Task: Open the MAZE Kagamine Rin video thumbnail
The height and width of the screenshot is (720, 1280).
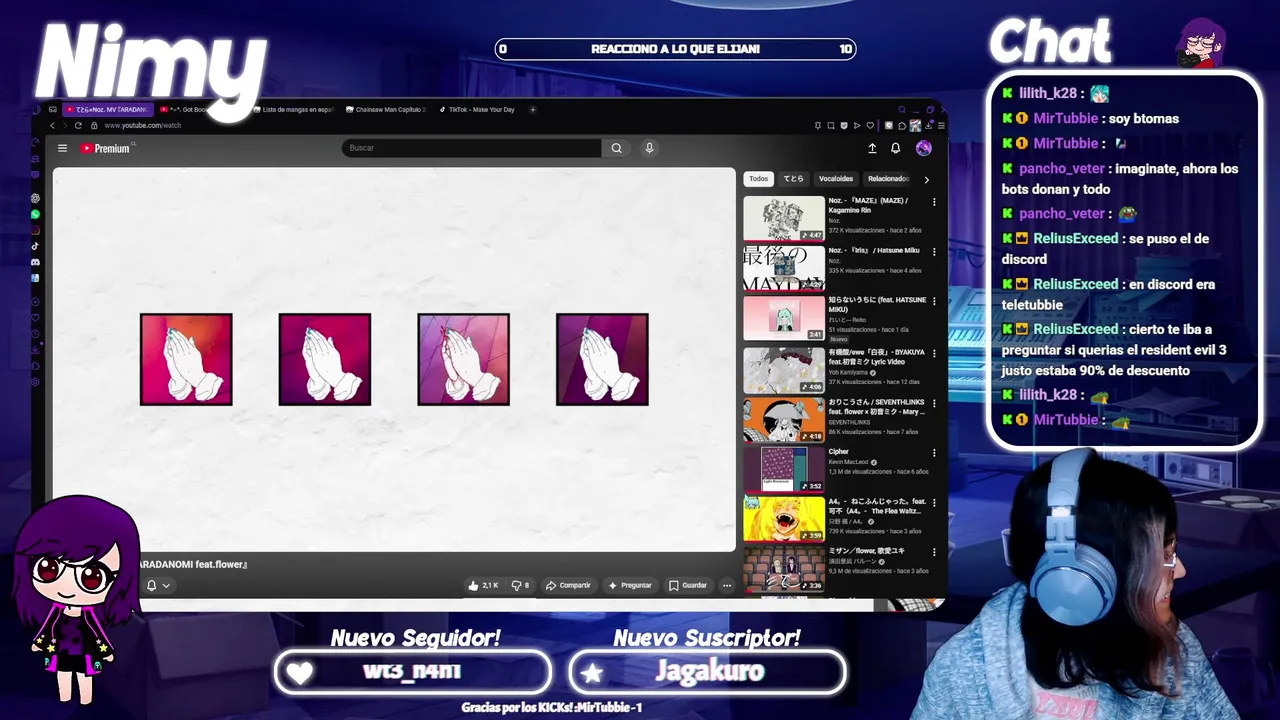Action: click(x=784, y=218)
